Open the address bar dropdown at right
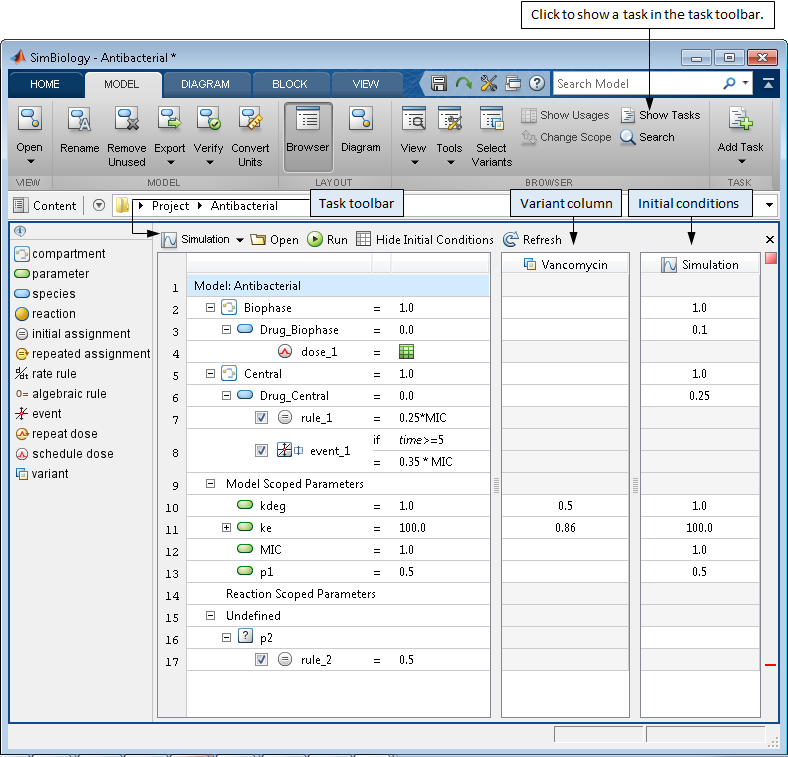 [769, 205]
